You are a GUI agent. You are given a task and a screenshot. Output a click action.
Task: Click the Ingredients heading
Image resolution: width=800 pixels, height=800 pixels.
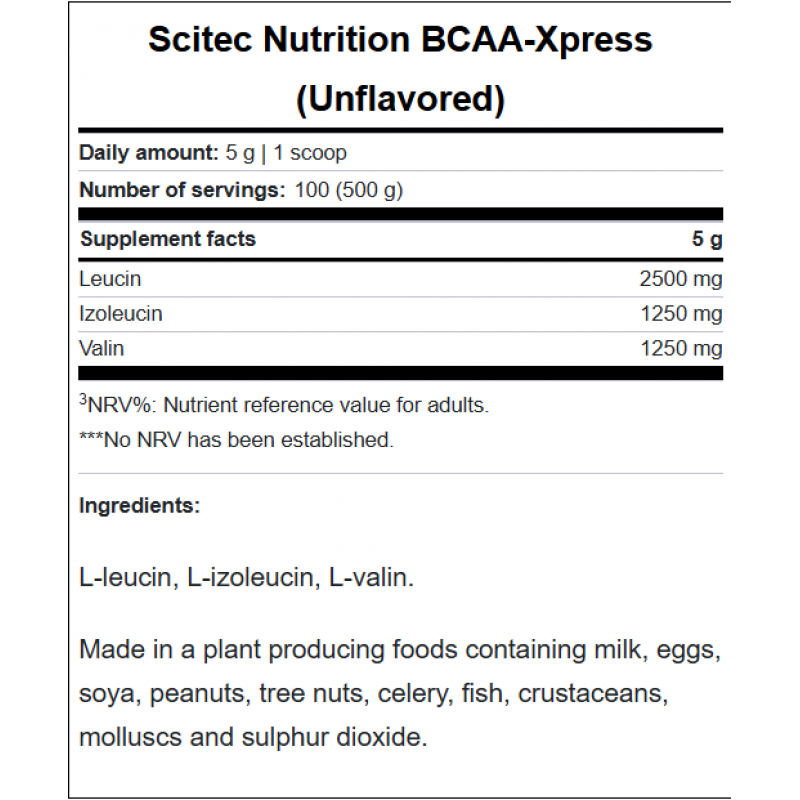[x=139, y=506]
